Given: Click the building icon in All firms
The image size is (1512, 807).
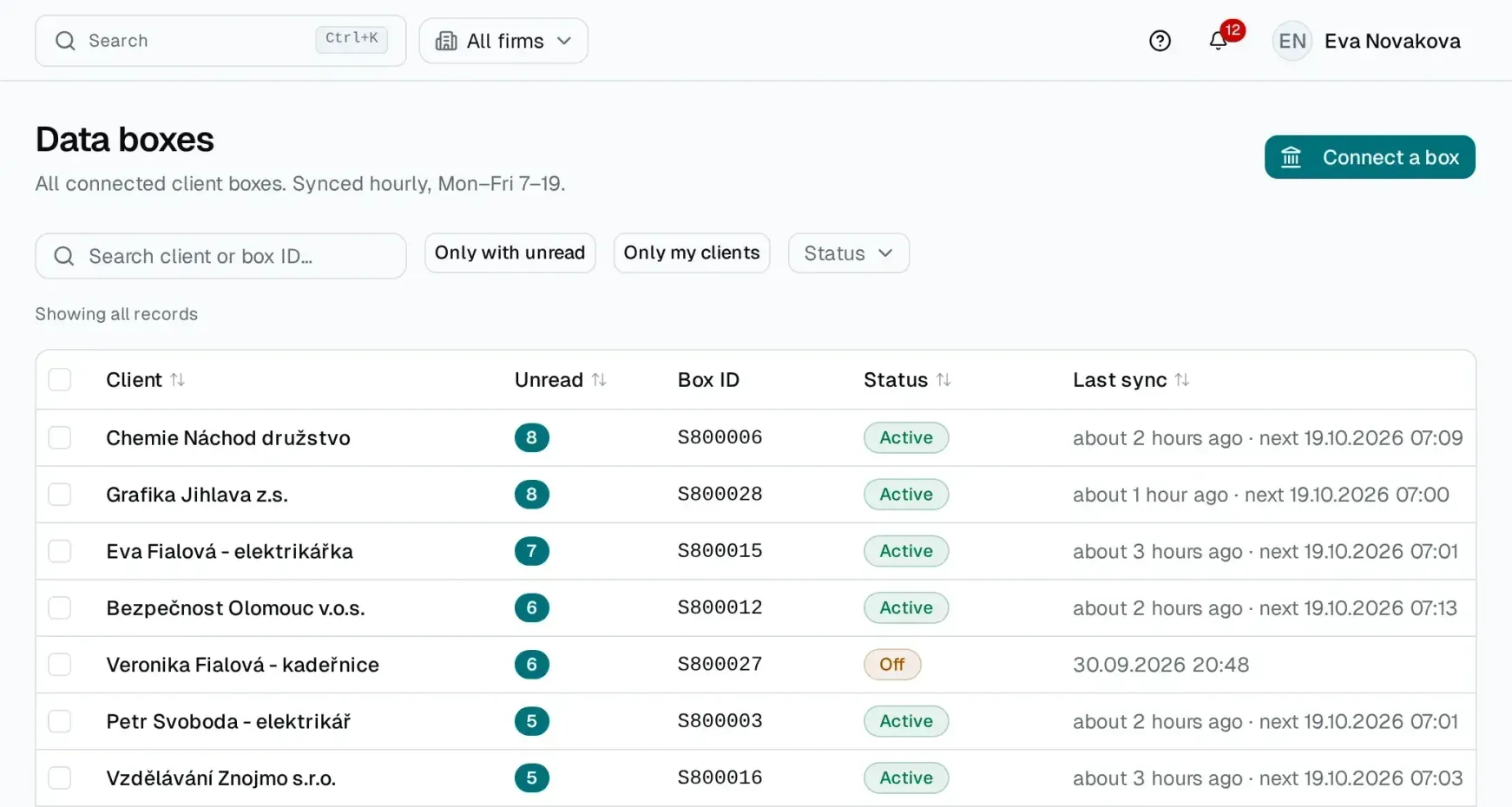Looking at the screenshot, I should [x=446, y=41].
